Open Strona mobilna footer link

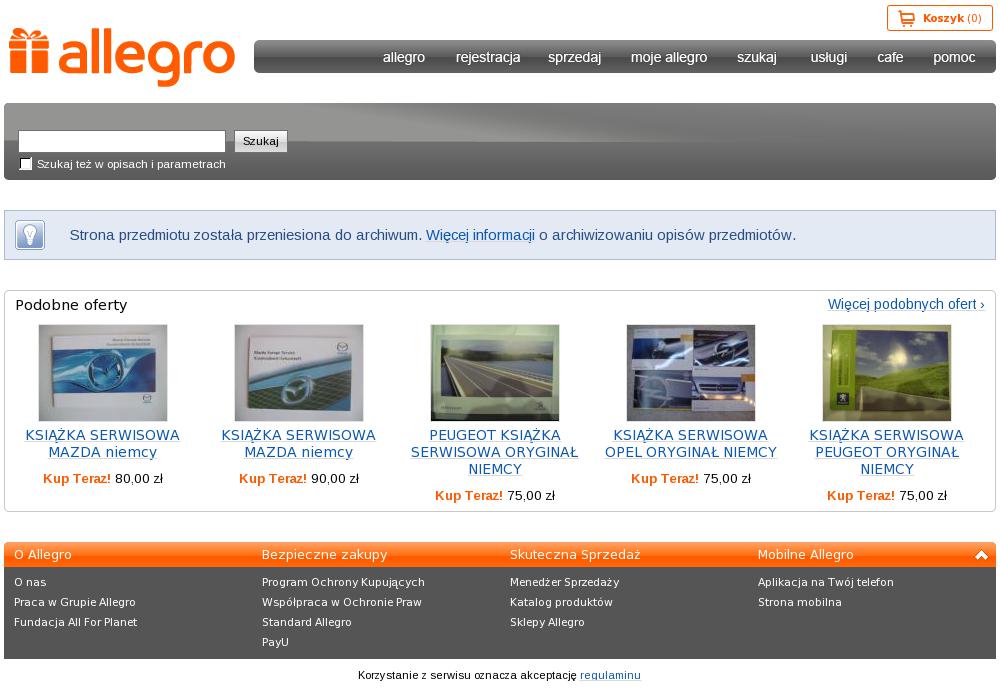pyautogui.click(x=800, y=603)
